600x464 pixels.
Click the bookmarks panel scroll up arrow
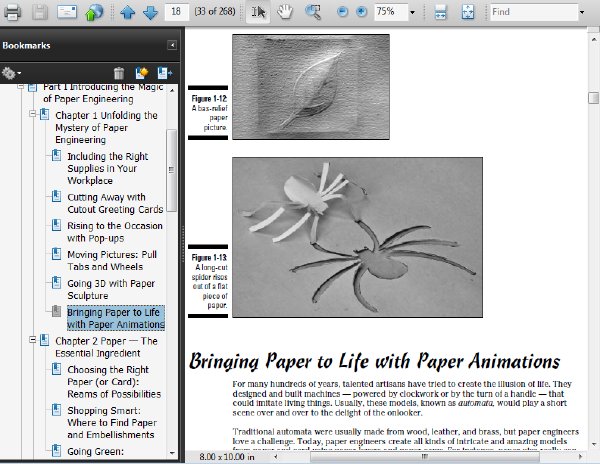pos(172,91)
